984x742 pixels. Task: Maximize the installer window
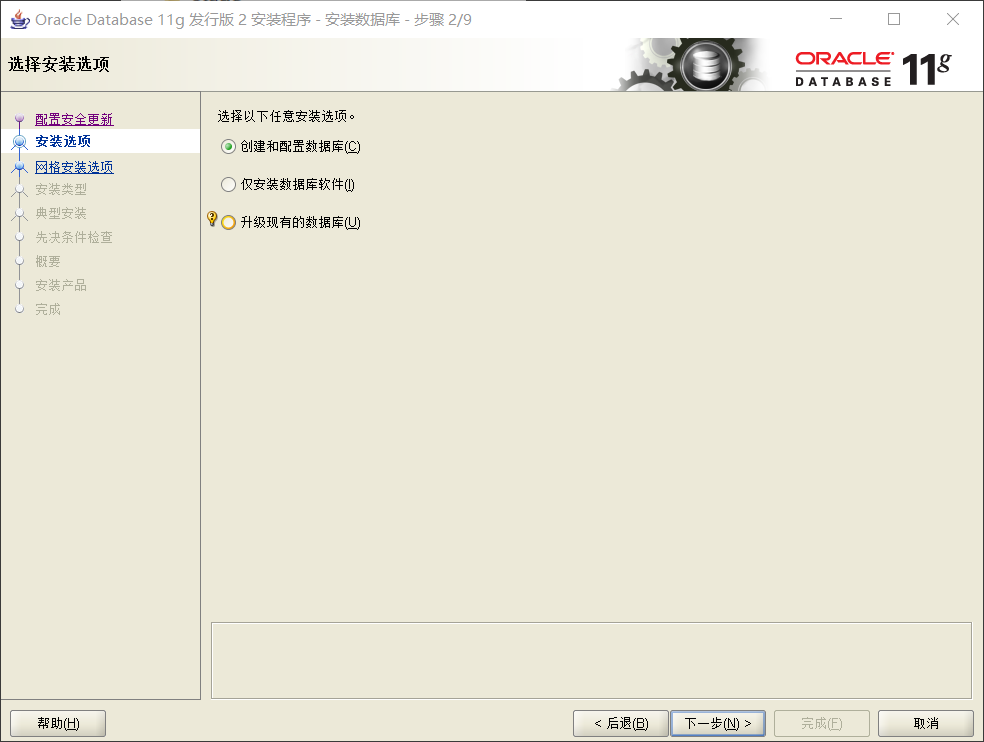pyautogui.click(x=894, y=19)
